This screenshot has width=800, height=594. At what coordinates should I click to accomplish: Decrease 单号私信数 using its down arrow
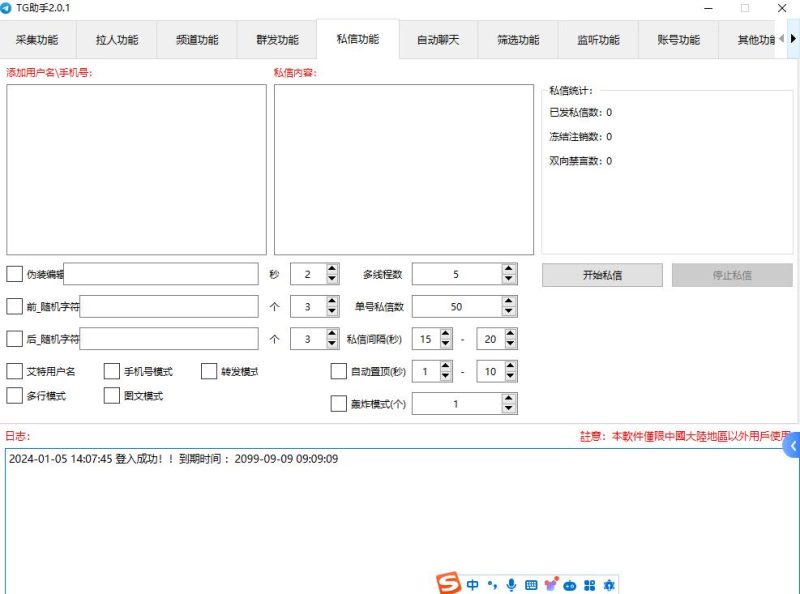507,311
